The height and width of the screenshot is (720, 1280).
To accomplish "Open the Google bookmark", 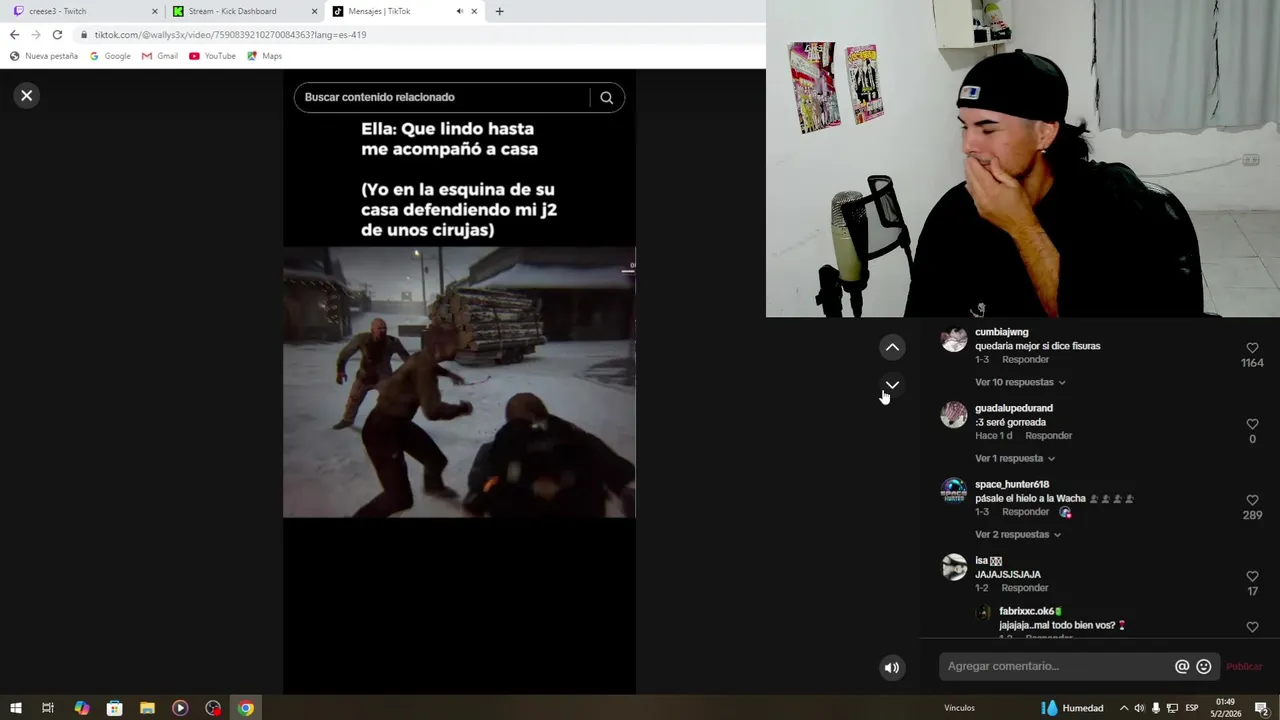I will coord(110,56).
